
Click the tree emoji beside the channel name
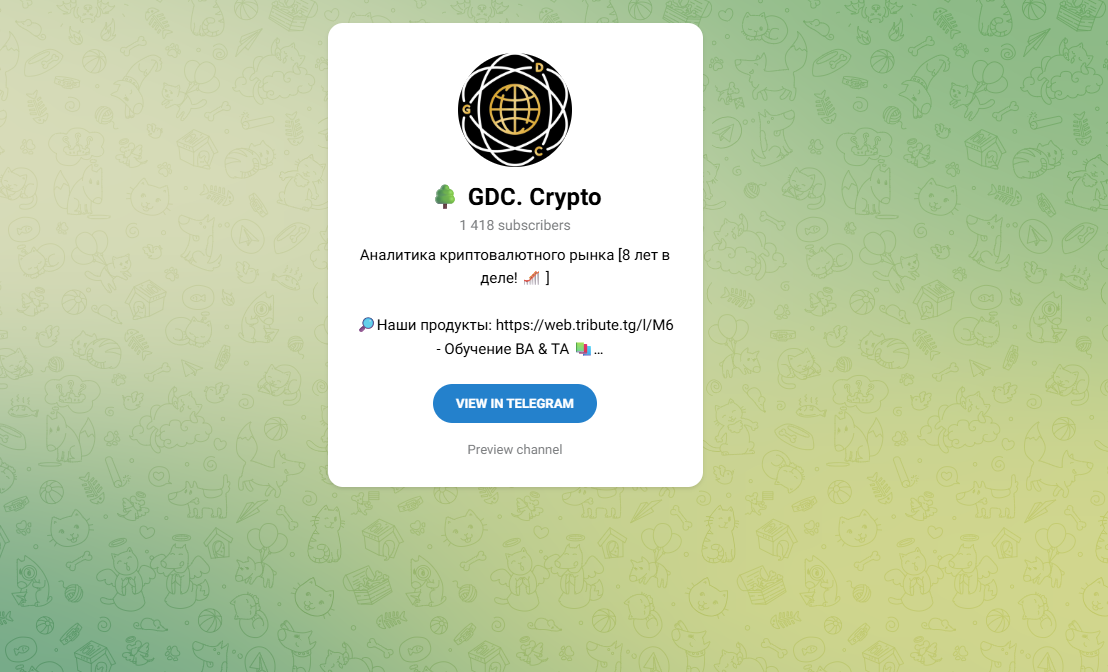click(444, 196)
